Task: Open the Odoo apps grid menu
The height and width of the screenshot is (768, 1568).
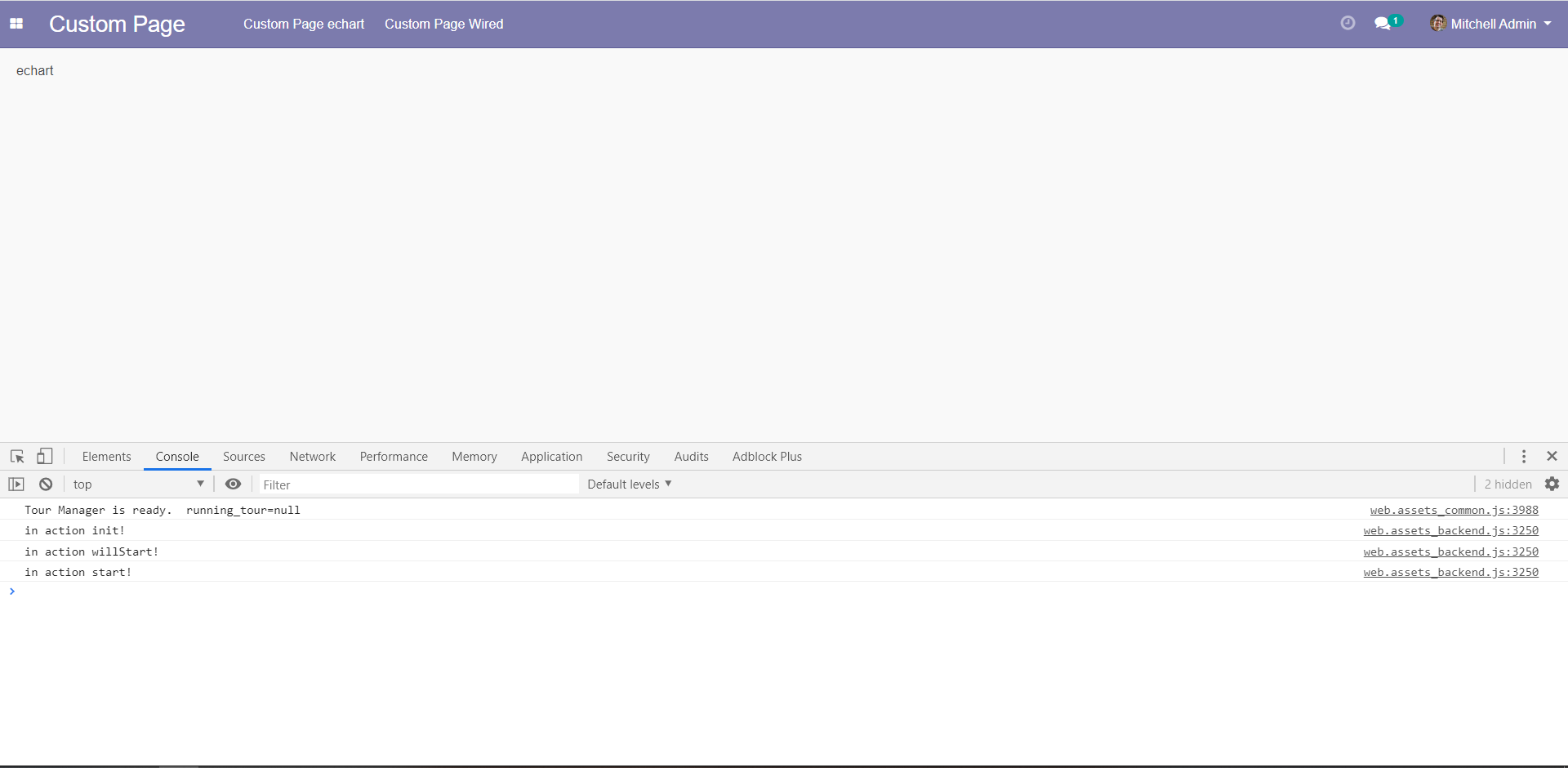Action: pyautogui.click(x=16, y=24)
